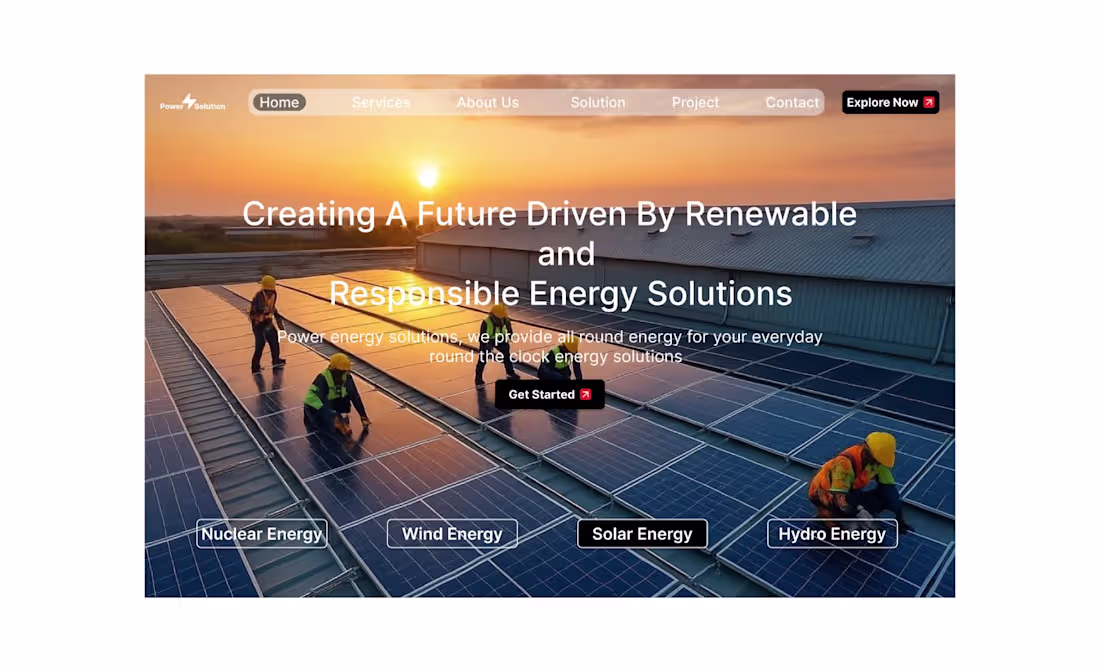Image resolution: width=1100 pixels, height=672 pixels.
Task: Click the setting sun in hero image
Action: click(427, 176)
